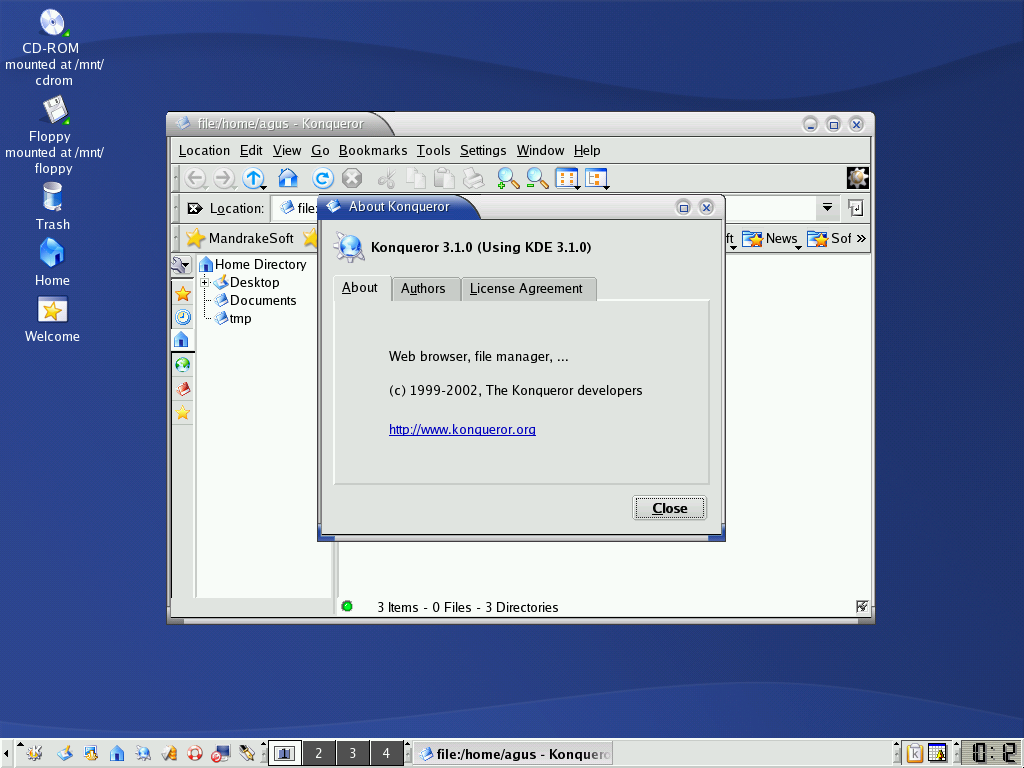Viewport: 1024px width, 768px height.
Task: Open the location history dropdown arrow
Action: pyautogui.click(x=827, y=208)
